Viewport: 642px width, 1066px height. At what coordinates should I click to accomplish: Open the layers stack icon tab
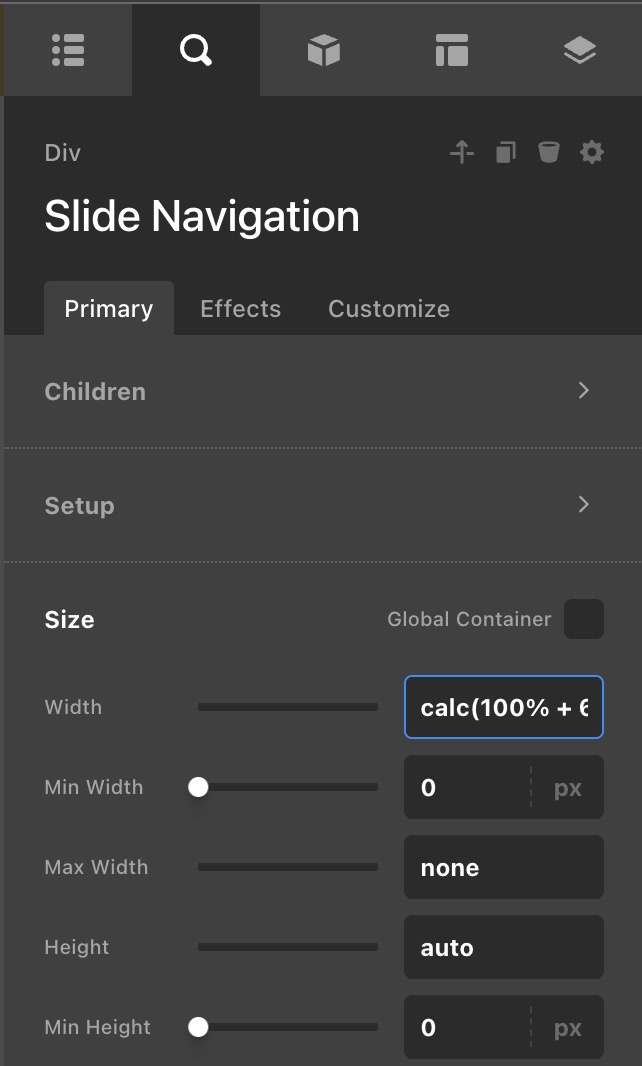coord(580,51)
